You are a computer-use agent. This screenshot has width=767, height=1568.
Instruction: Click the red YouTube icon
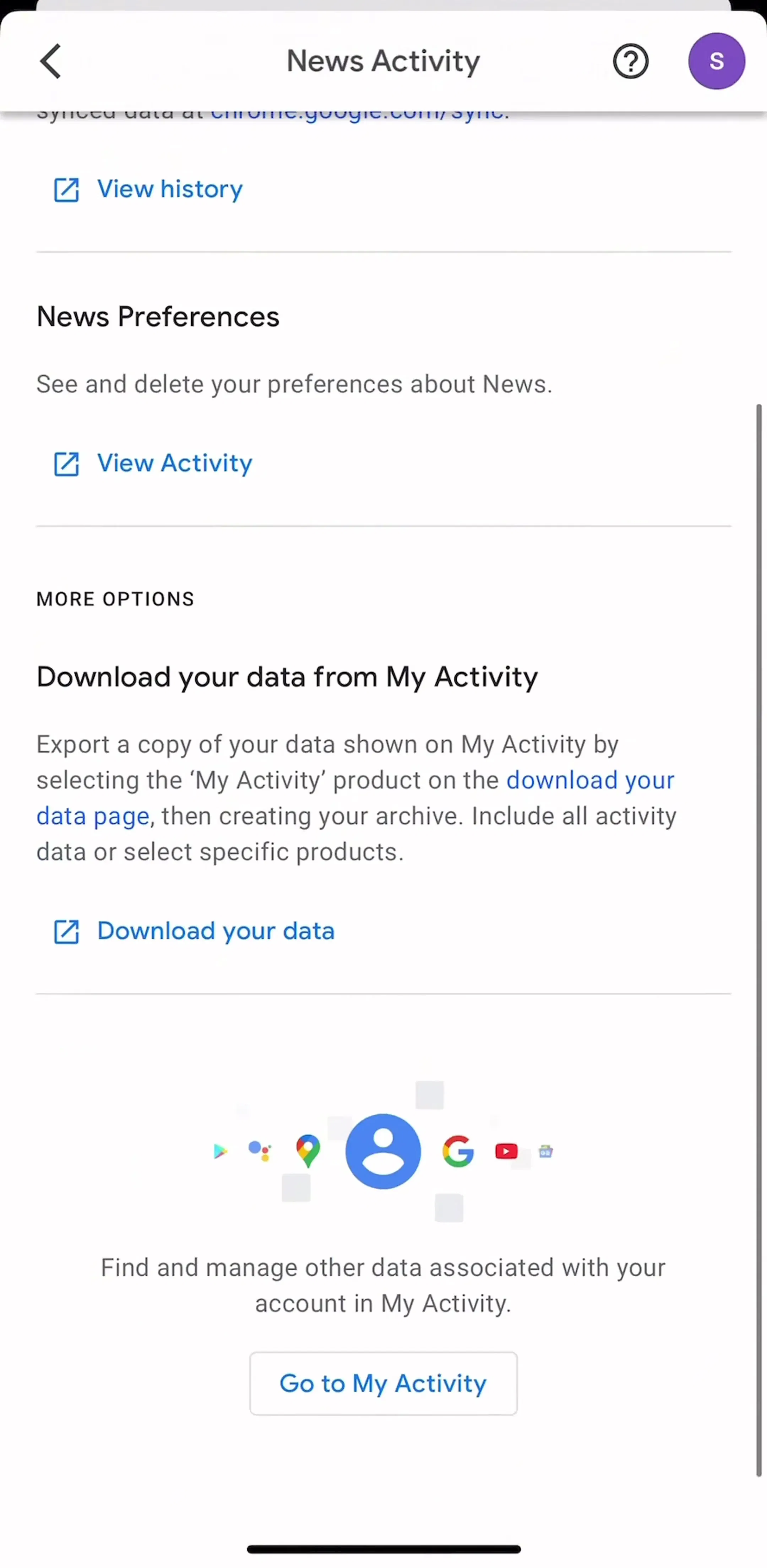point(506,1151)
